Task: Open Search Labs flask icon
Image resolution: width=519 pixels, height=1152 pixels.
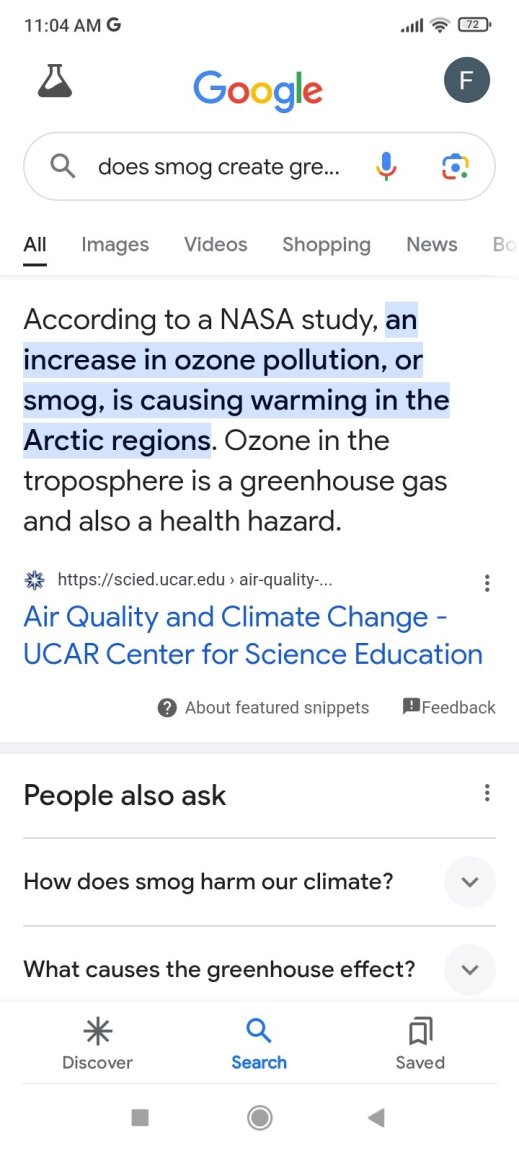Action: click(55, 80)
